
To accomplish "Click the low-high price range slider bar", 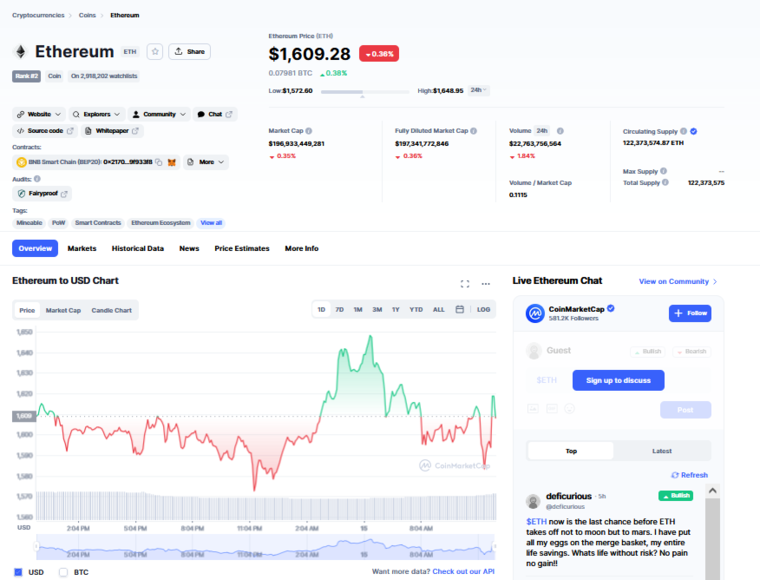I will point(365,92).
